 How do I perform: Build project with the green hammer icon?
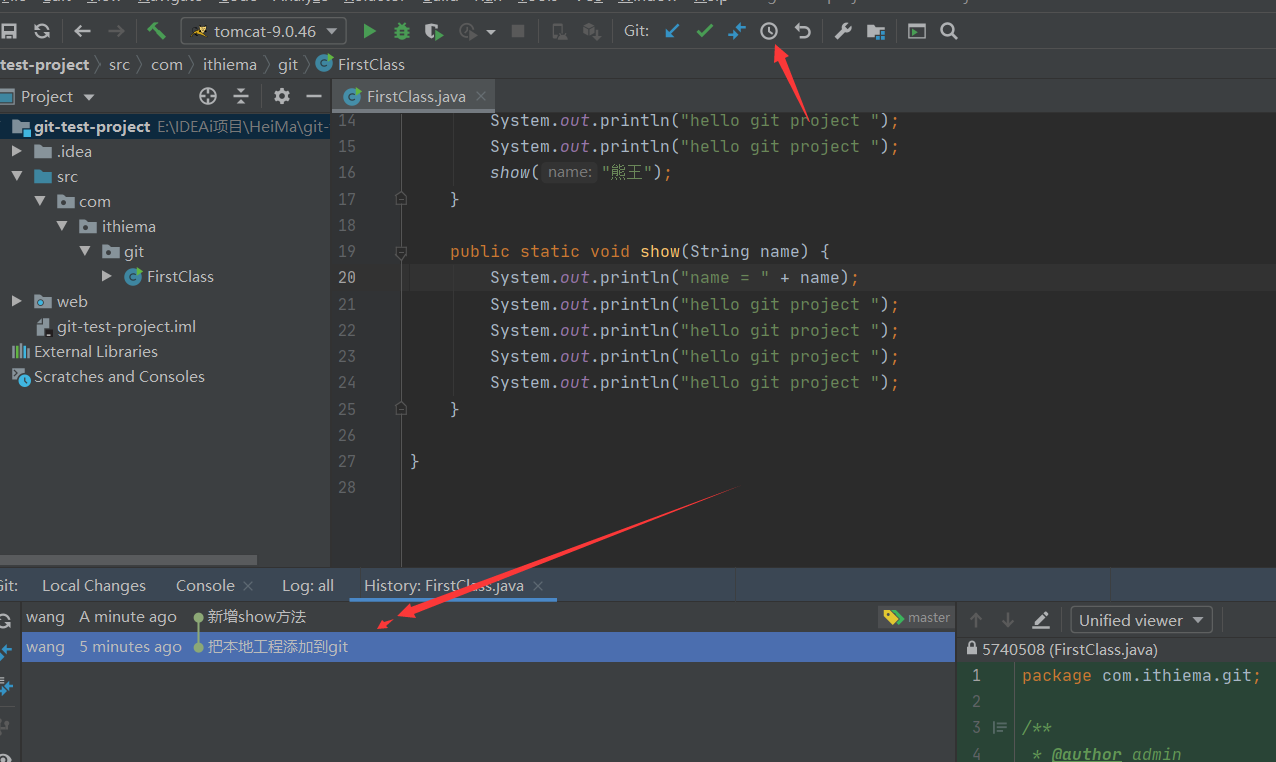156,31
